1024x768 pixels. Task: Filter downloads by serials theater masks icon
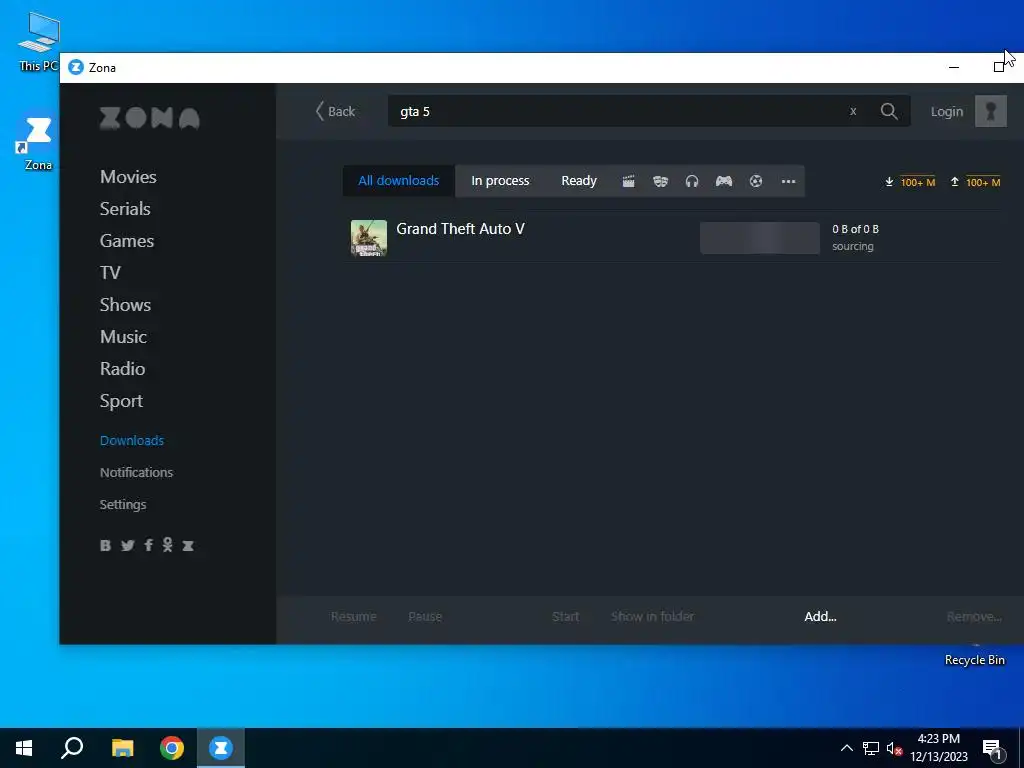coord(660,181)
